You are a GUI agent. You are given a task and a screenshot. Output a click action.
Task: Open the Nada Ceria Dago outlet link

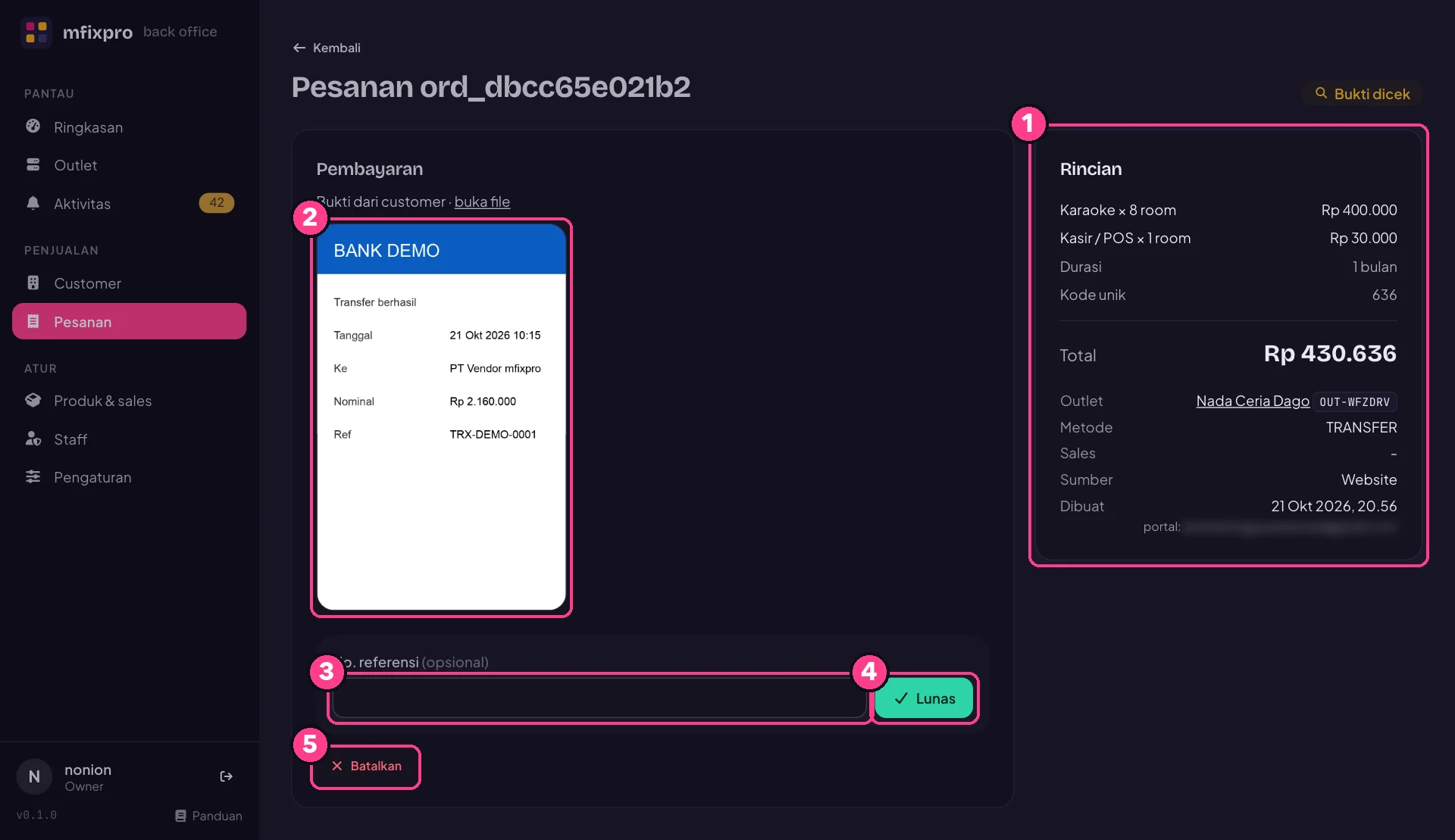(1253, 401)
